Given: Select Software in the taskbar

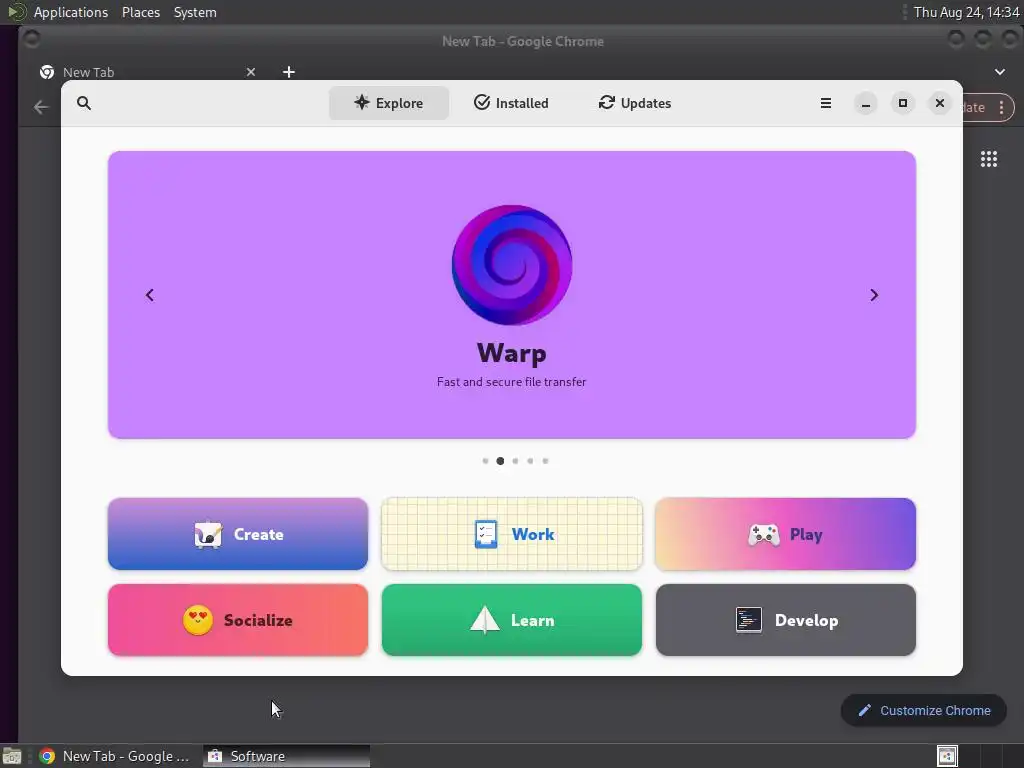Looking at the screenshot, I should point(286,756).
